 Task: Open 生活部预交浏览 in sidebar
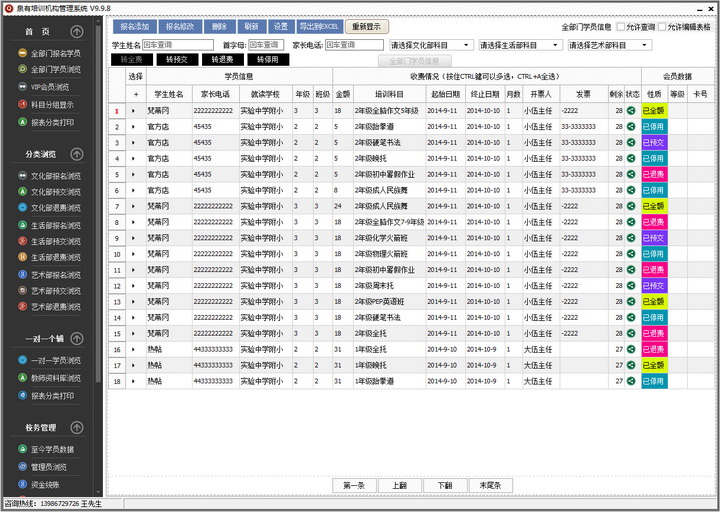click(50, 241)
